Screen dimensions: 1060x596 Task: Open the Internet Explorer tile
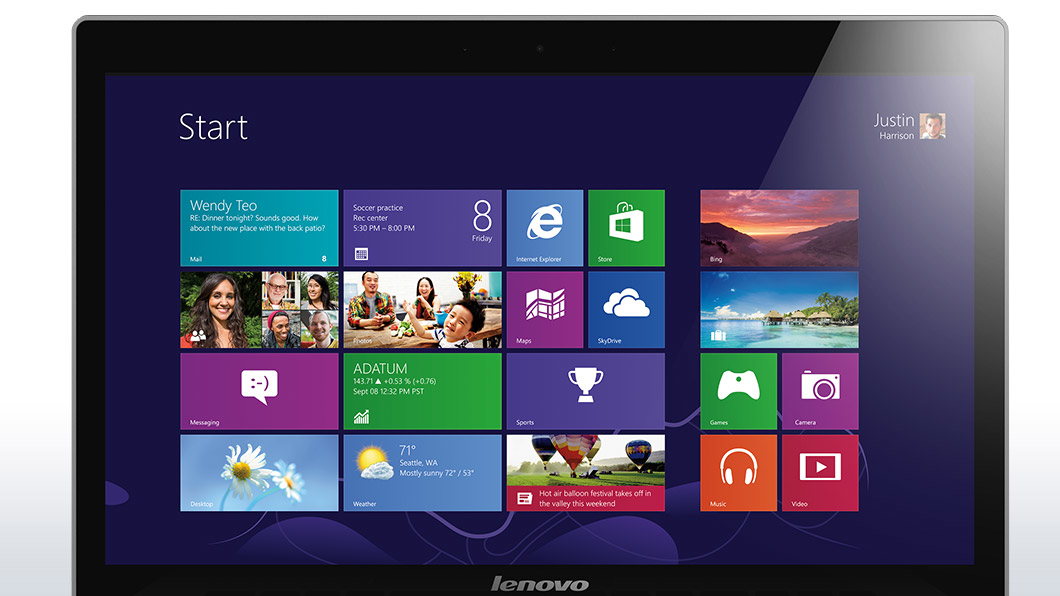coord(545,228)
